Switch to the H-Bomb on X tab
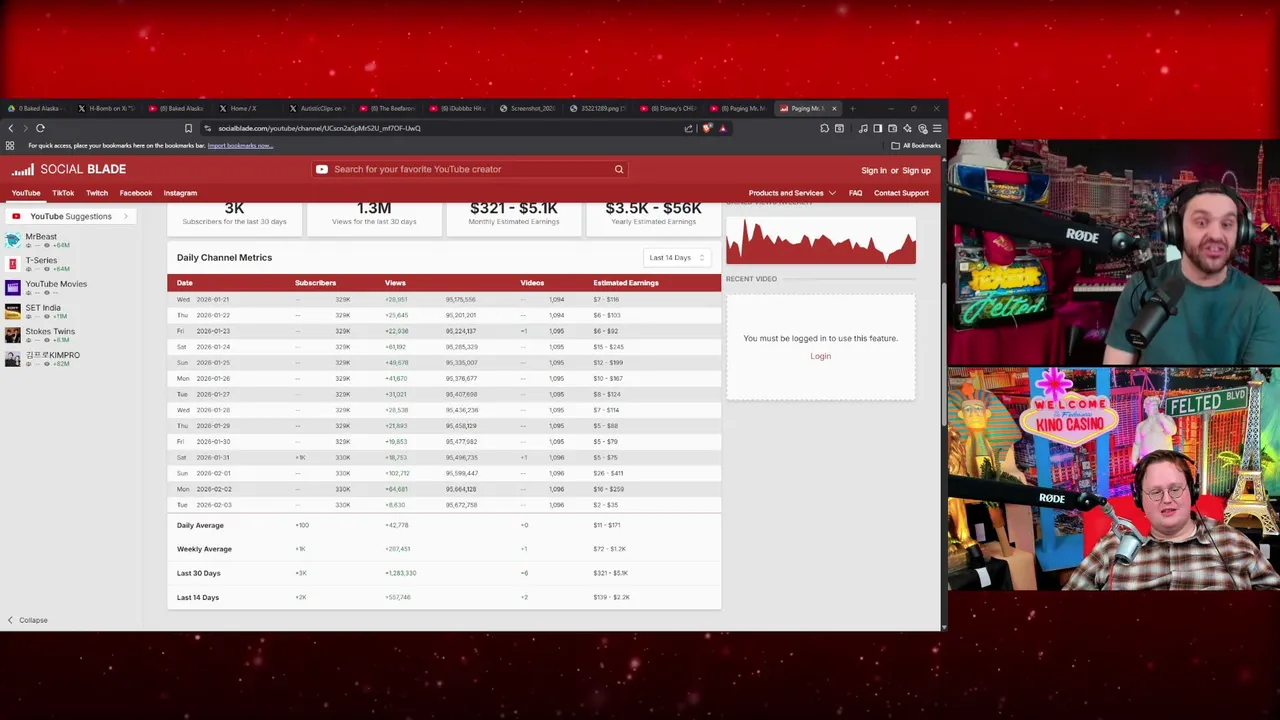 click(106, 108)
